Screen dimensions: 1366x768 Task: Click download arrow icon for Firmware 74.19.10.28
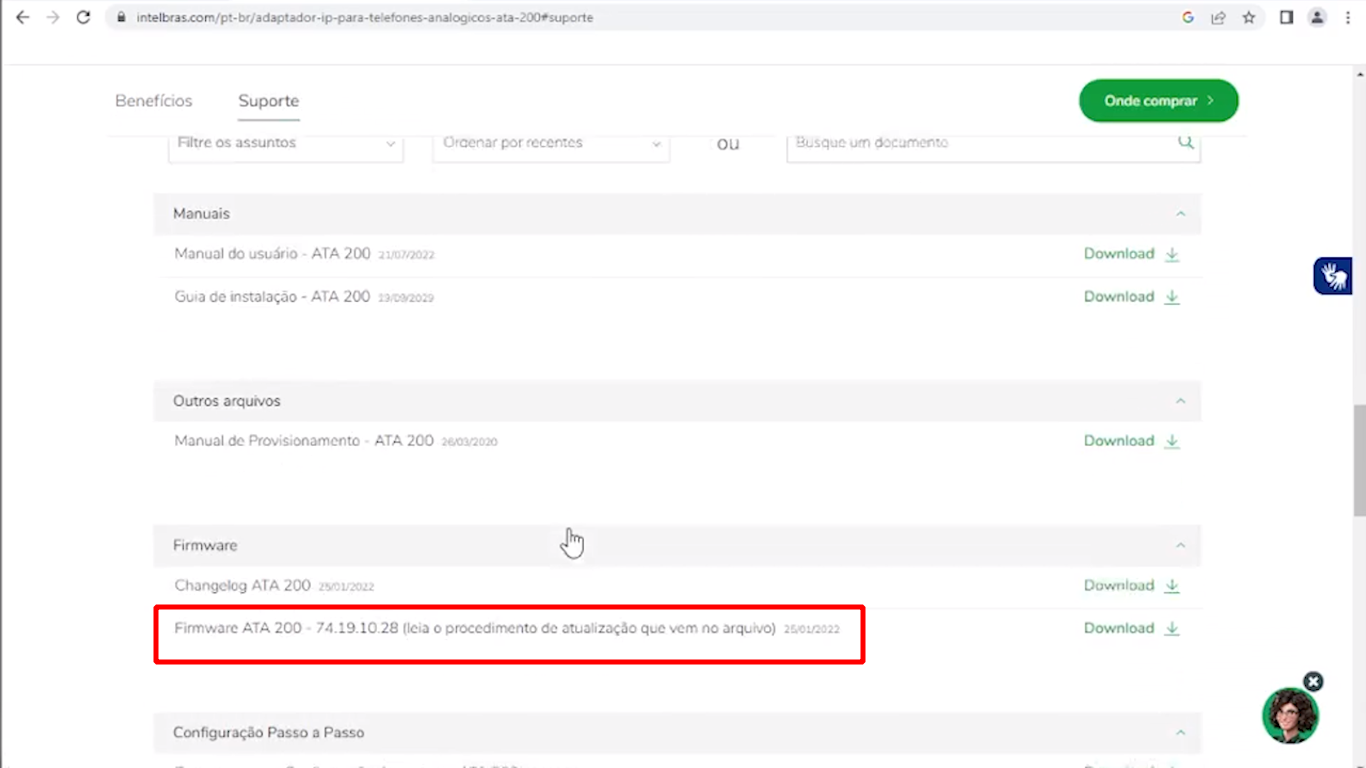[1172, 629]
